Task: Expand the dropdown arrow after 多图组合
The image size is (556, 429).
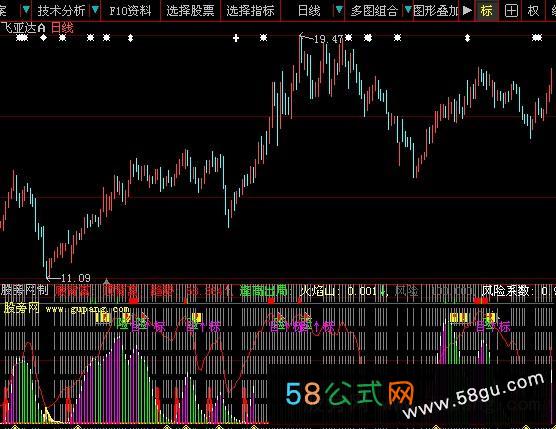Action: click(x=408, y=10)
